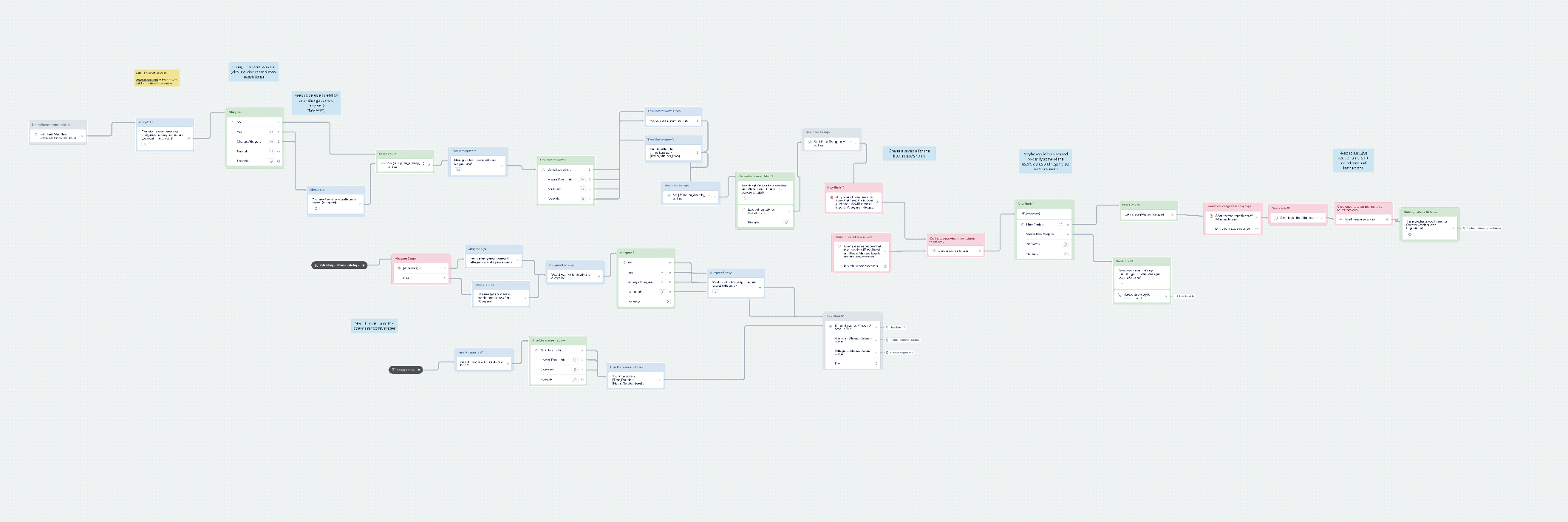1568x522 pixels.
Task: Click the blue note right of the small gray block
Action: [x=910, y=153]
